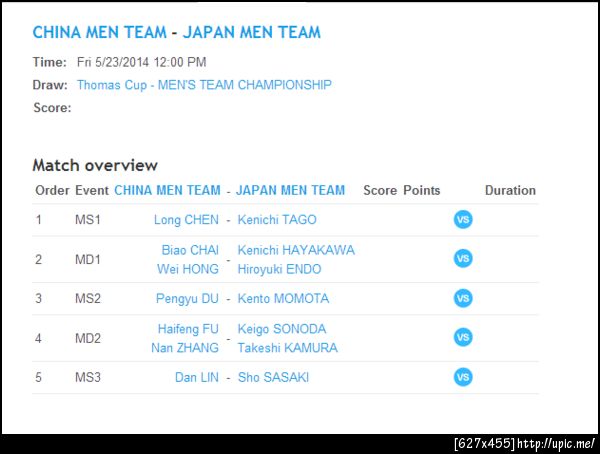Select player Biao CHAI
Viewport: 600px width, 454px height.
[191, 250]
